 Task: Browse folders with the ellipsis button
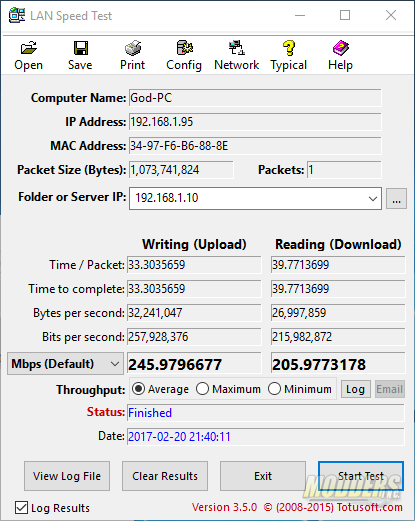pyautogui.click(x=396, y=199)
